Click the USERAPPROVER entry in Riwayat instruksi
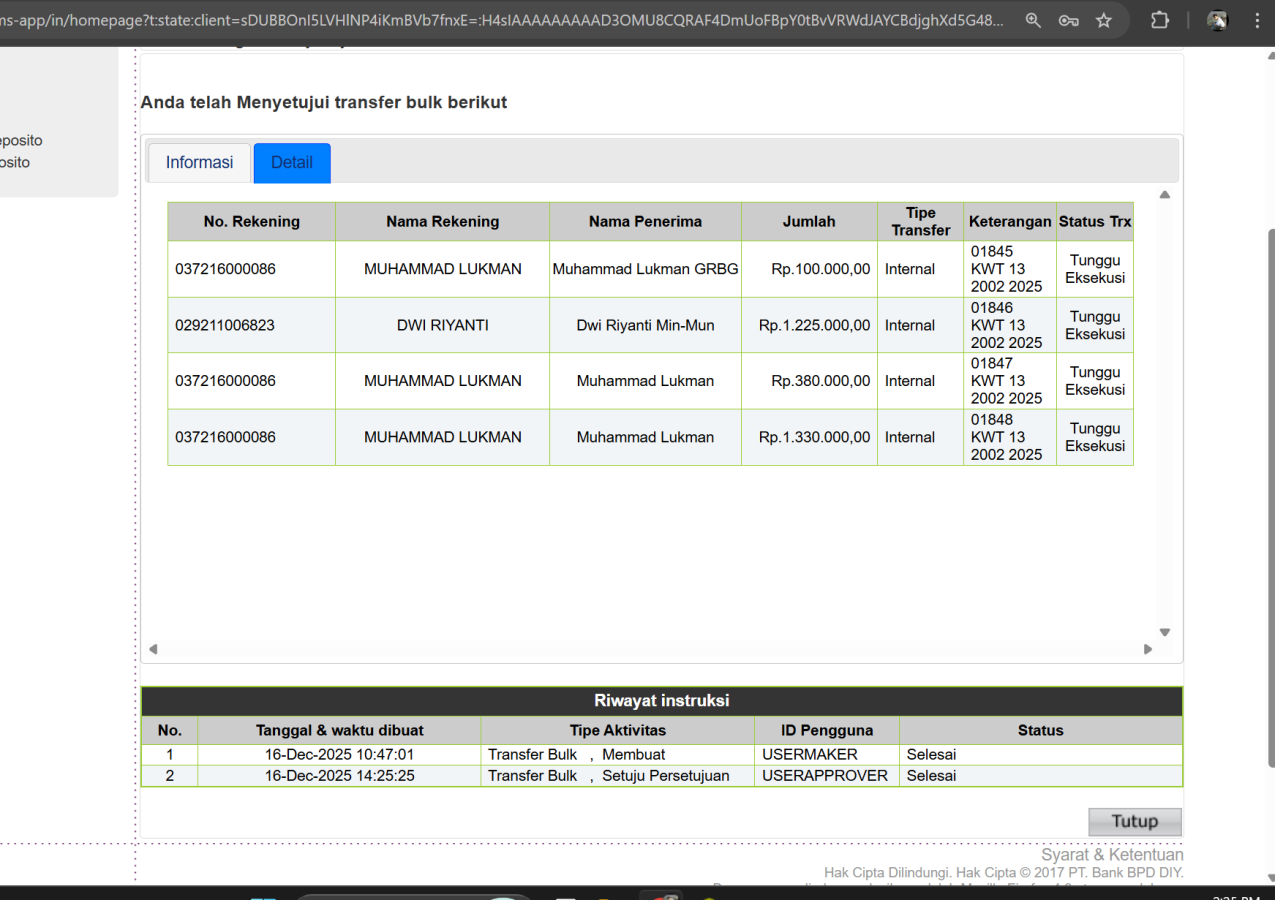Image resolution: width=1275 pixels, height=900 pixels. pos(825,776)
